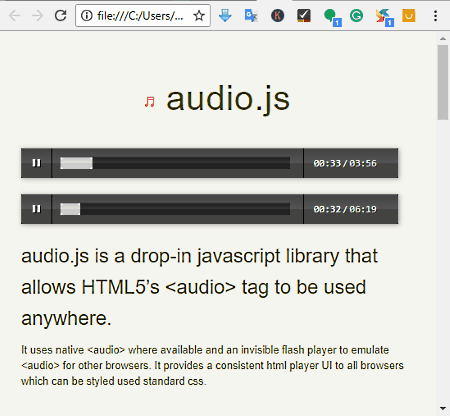This screenshot has height=416, width=450.
Task: Go back to the previous page
Action: tap(15, 16)
